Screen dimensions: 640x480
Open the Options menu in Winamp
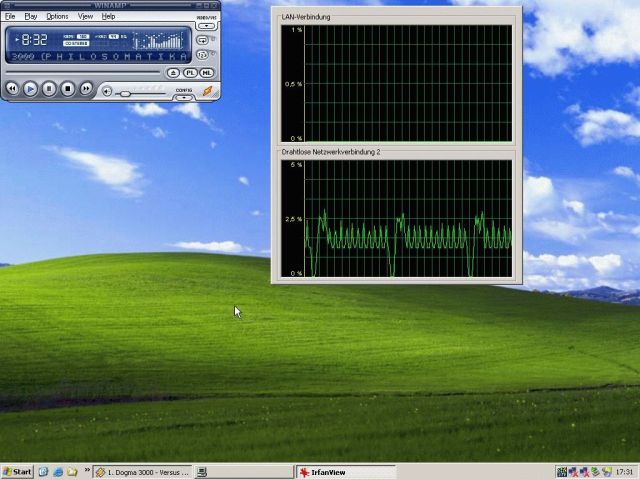point(57,16)
